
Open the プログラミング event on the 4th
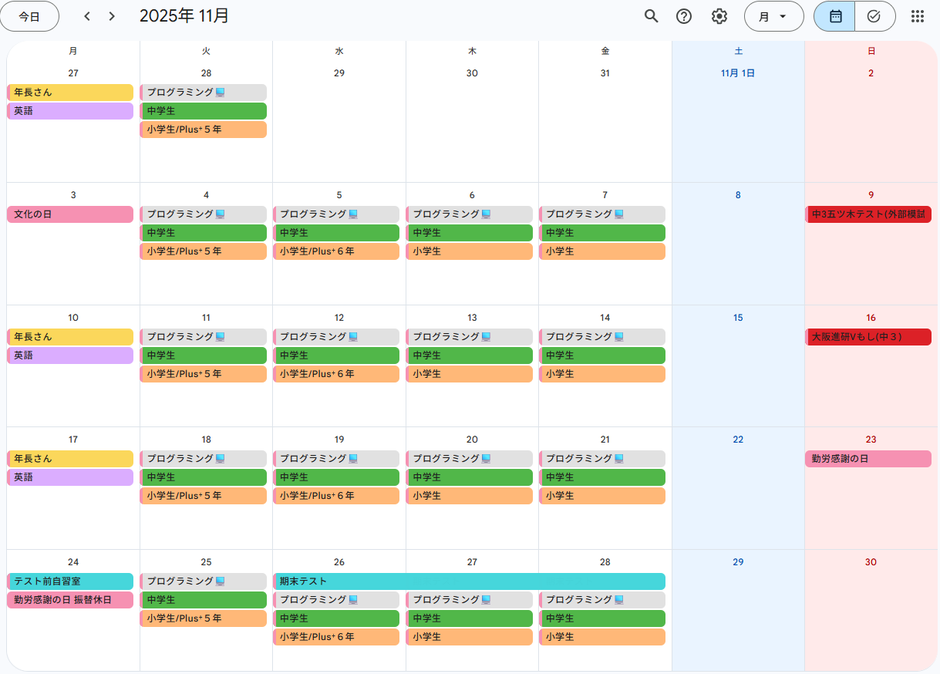203,214
